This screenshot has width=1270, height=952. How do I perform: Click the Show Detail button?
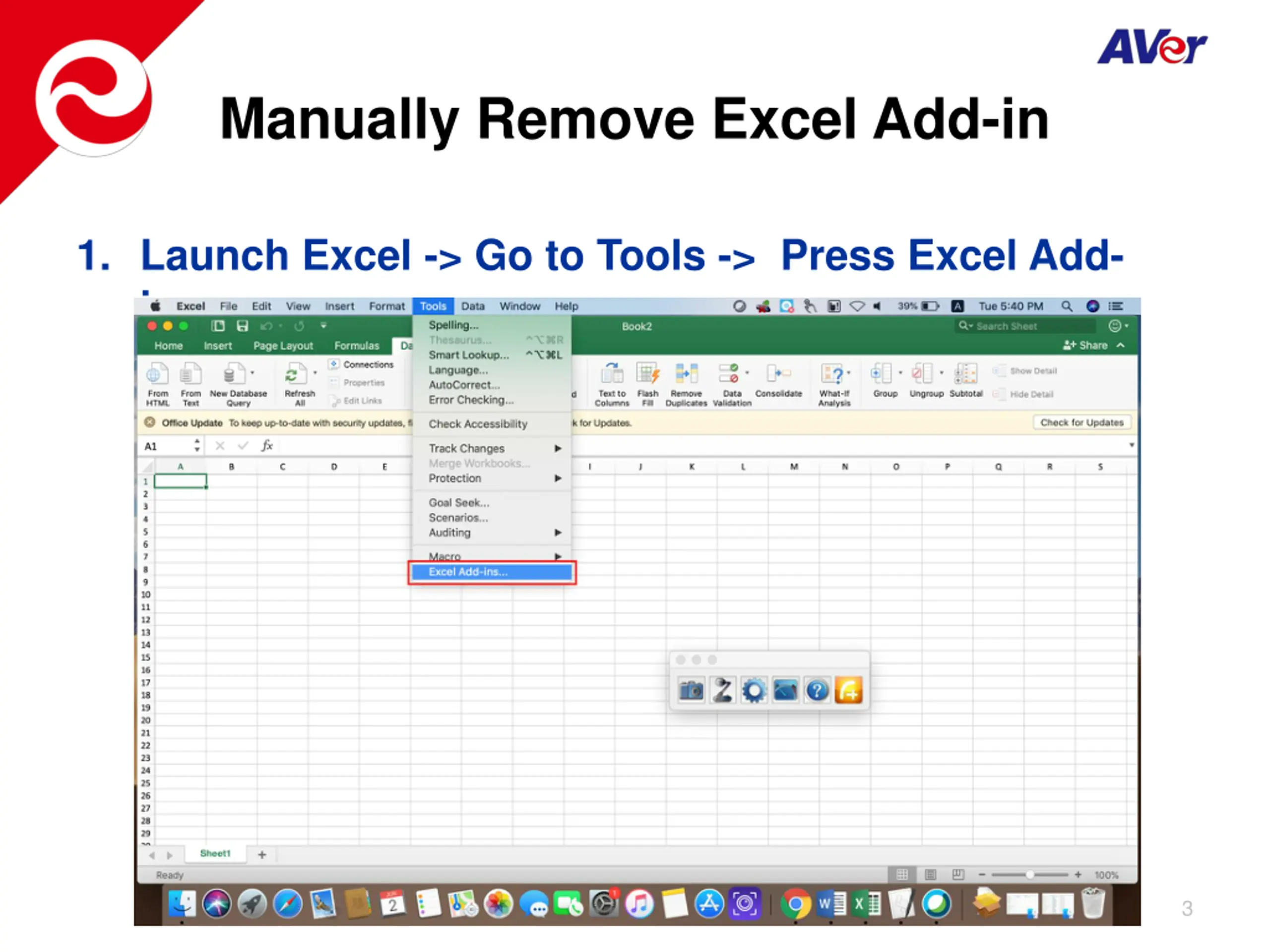coord(1026,371)
